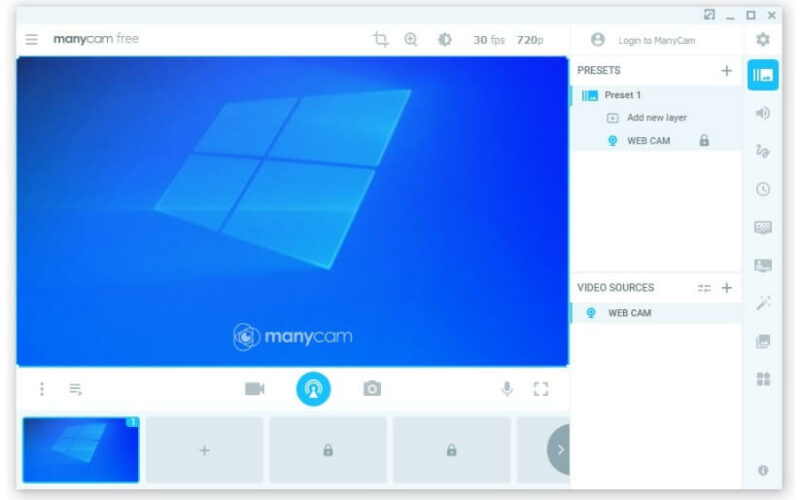Select the crop tool icon
This screenshot has width=800, height=500.
380,39
